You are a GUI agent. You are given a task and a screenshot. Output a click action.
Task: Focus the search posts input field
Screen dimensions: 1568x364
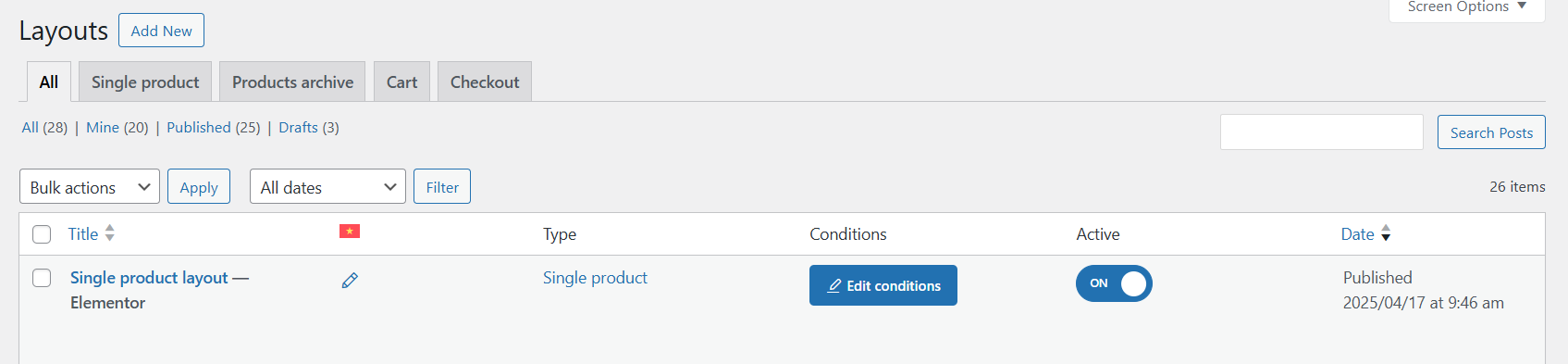tap(1322, 132)
